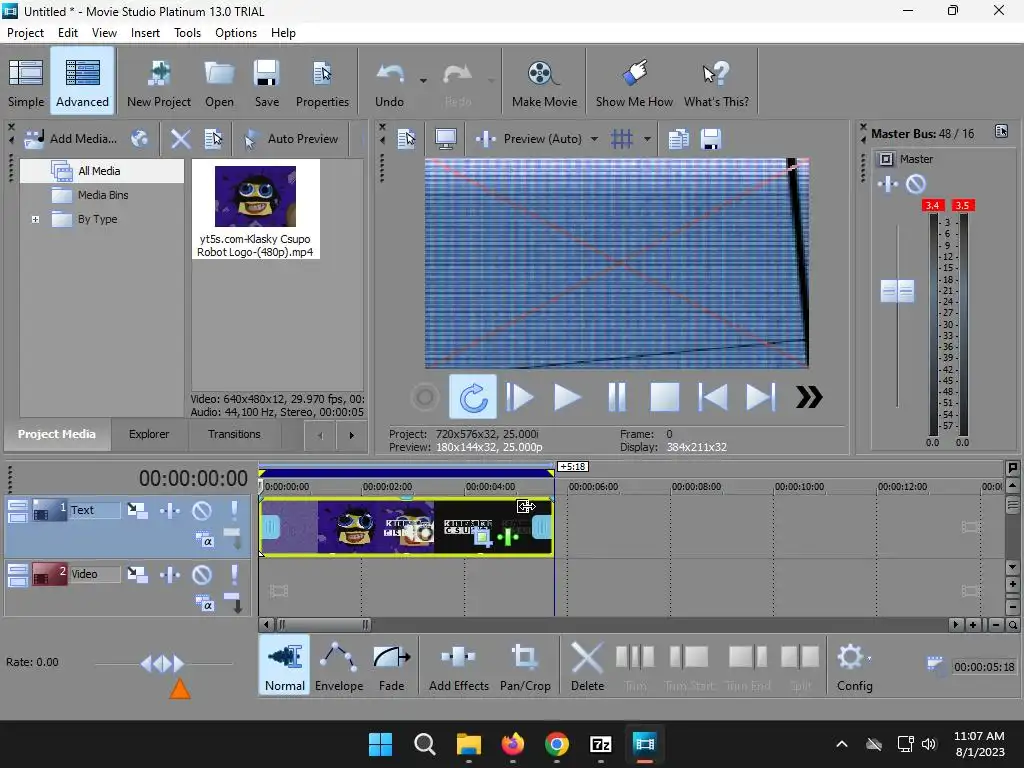1024x768 pixels.
Task: Go to project end button
Action: (x=760, y=397)
